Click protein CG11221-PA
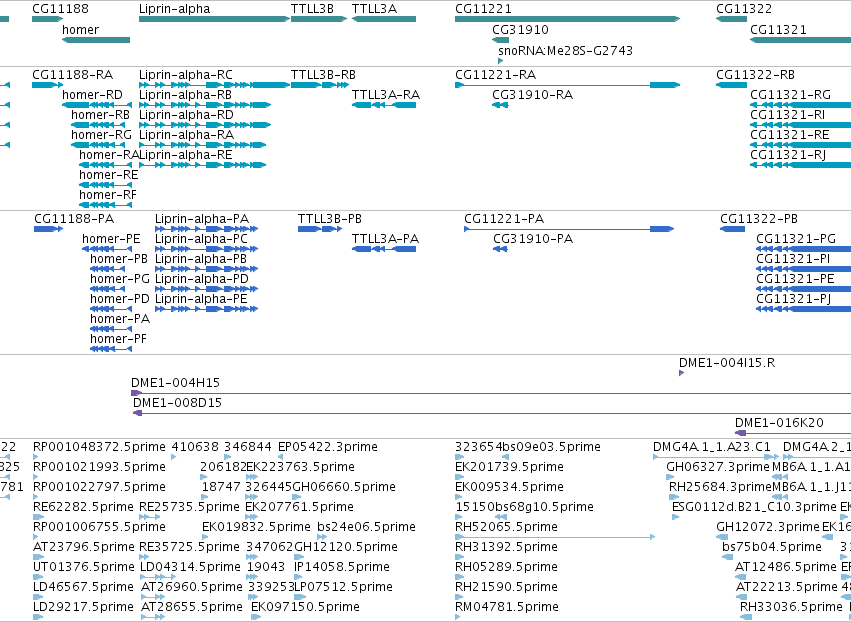This screenshot has width=851, height=622. (569, 229)
